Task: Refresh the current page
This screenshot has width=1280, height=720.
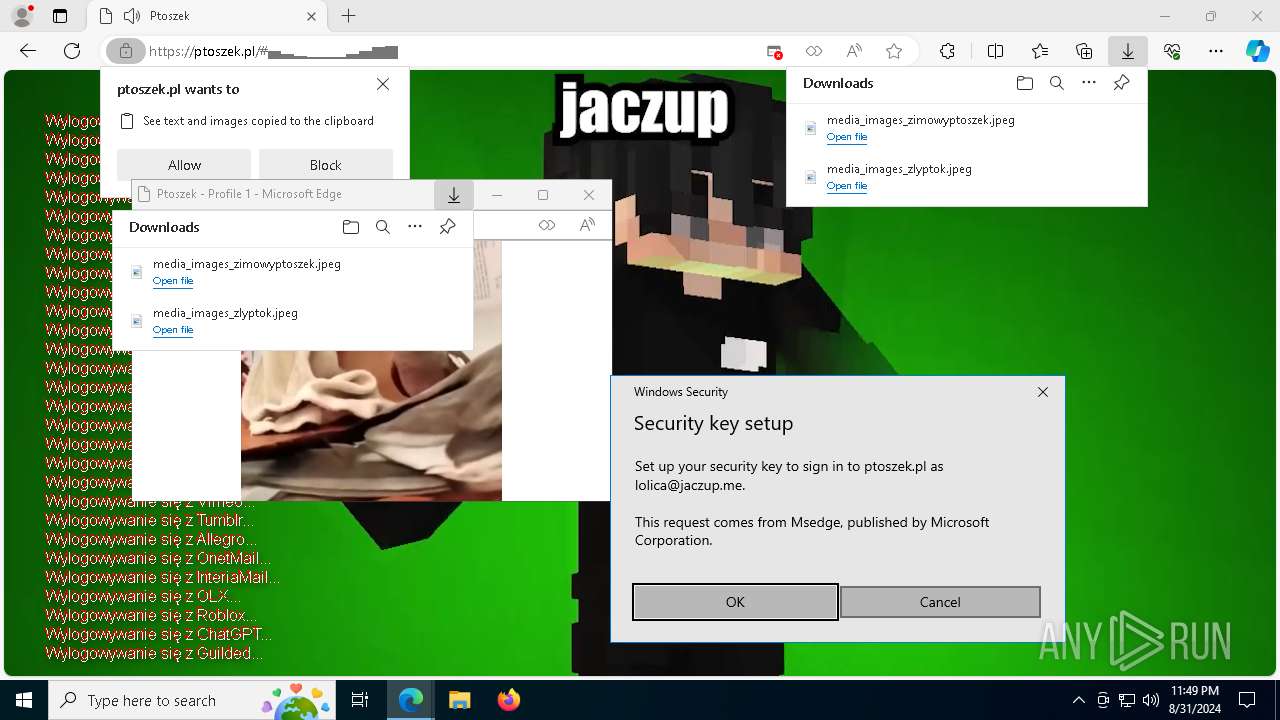Action: click(x=72, y=51)
